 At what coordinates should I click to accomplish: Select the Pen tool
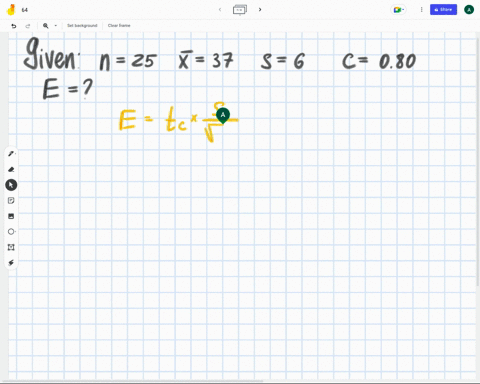point(11,154)
